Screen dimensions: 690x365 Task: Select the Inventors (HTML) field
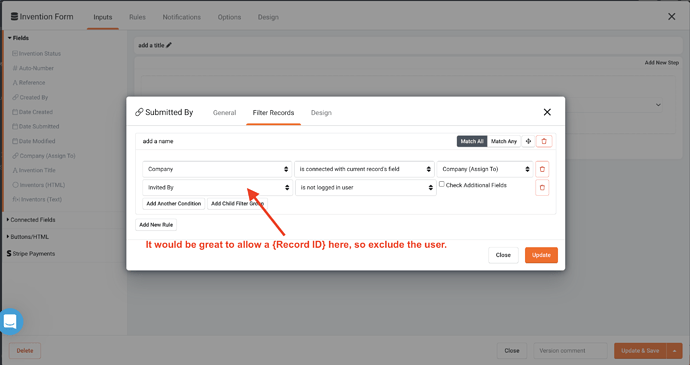point(38,185)
